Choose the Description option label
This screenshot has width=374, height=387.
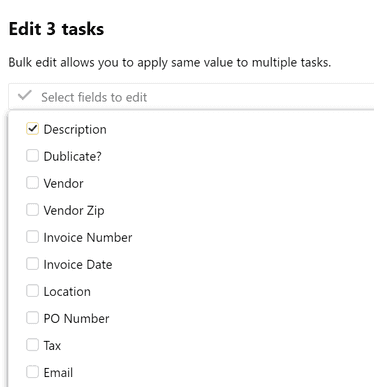75,130
